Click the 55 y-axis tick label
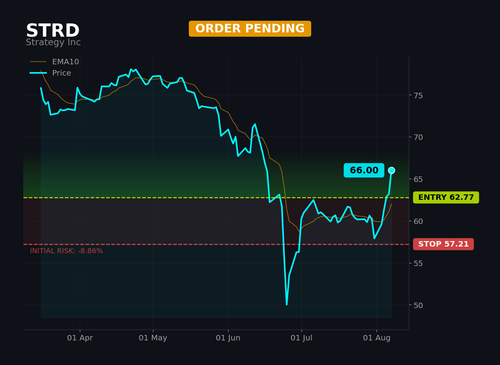Image resolution: width=500 pixels, height=365 pixels. (418, 263)
